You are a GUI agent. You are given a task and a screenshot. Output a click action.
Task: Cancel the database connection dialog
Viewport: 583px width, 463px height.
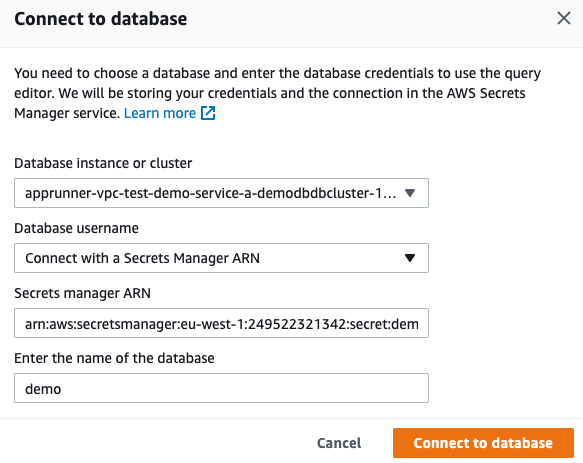[x=339, y=443]
